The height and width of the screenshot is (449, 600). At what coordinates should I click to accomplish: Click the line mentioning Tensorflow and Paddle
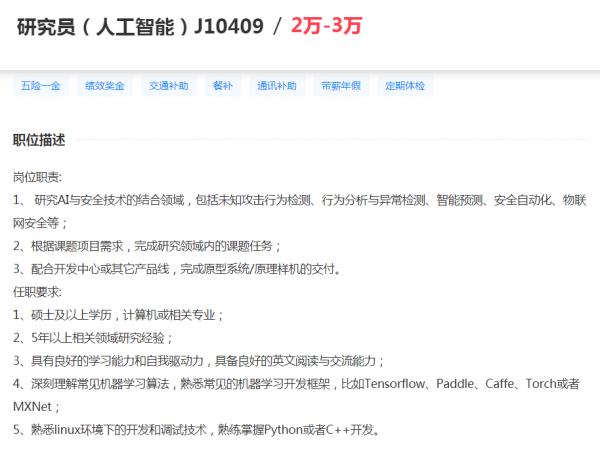pyautogui.click(x=300, y=384)
